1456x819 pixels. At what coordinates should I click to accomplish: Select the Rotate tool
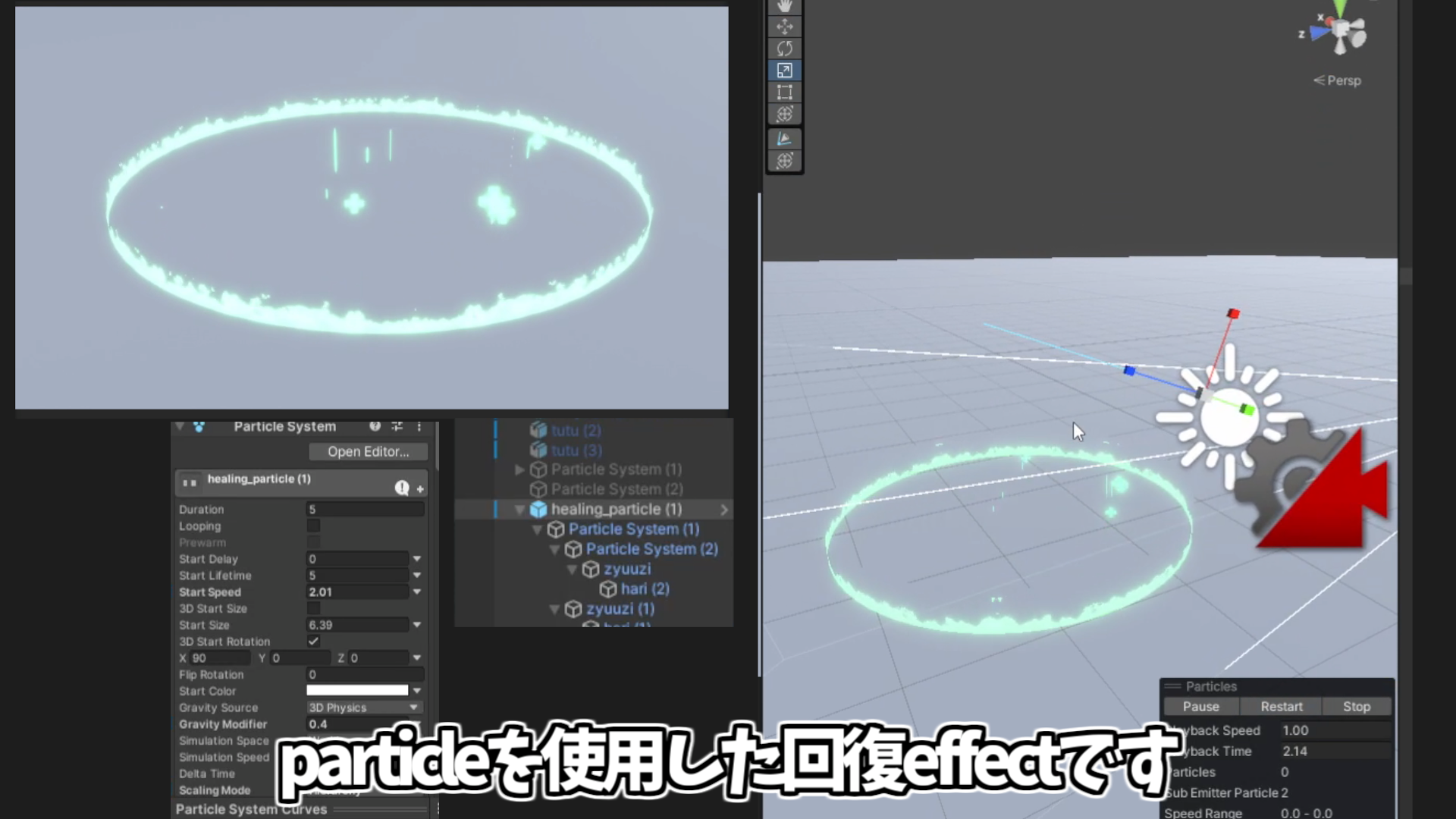[784, 48]
